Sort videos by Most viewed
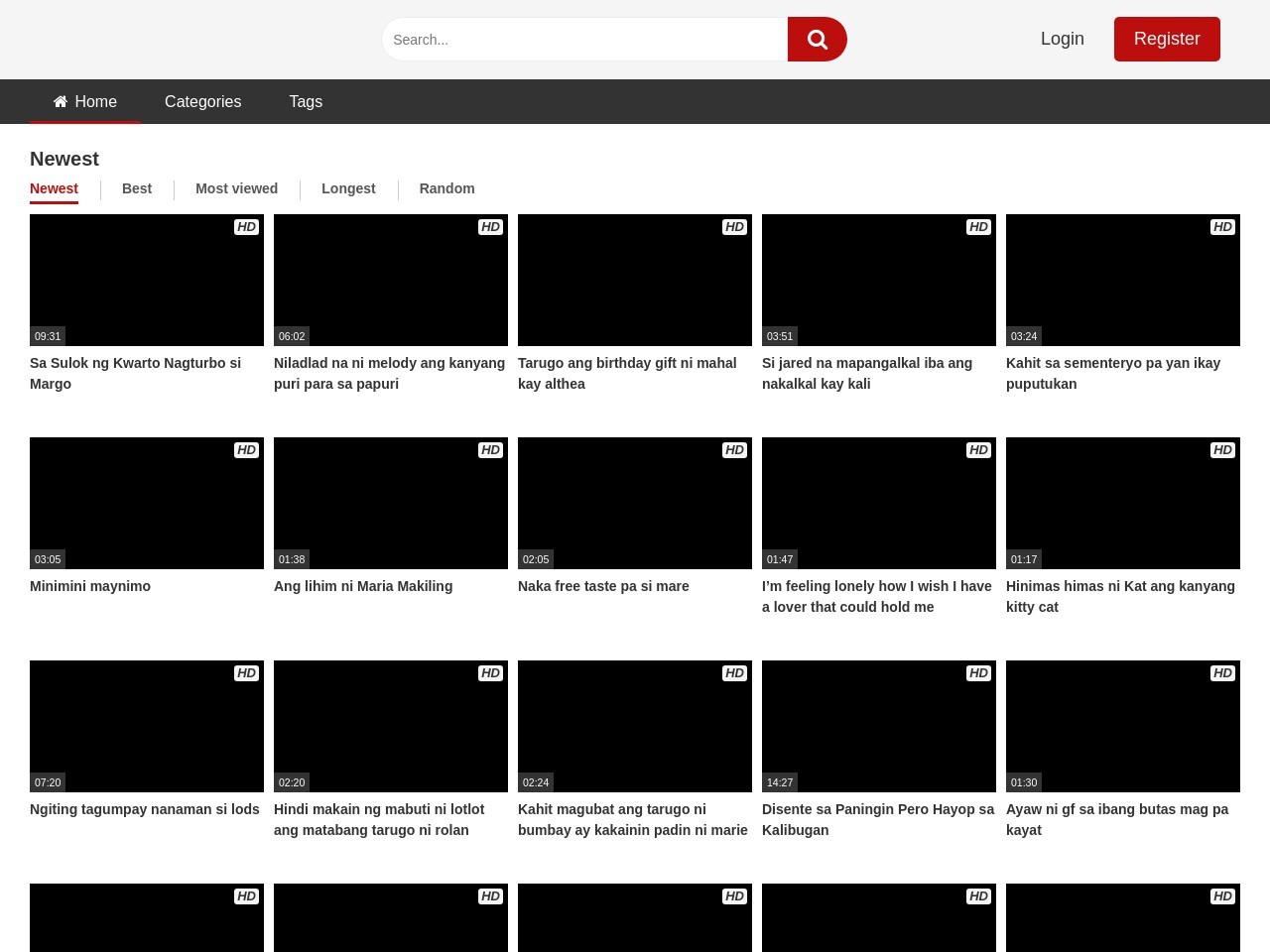This screenshot has width=1270, height=952. tap(236, 188)
